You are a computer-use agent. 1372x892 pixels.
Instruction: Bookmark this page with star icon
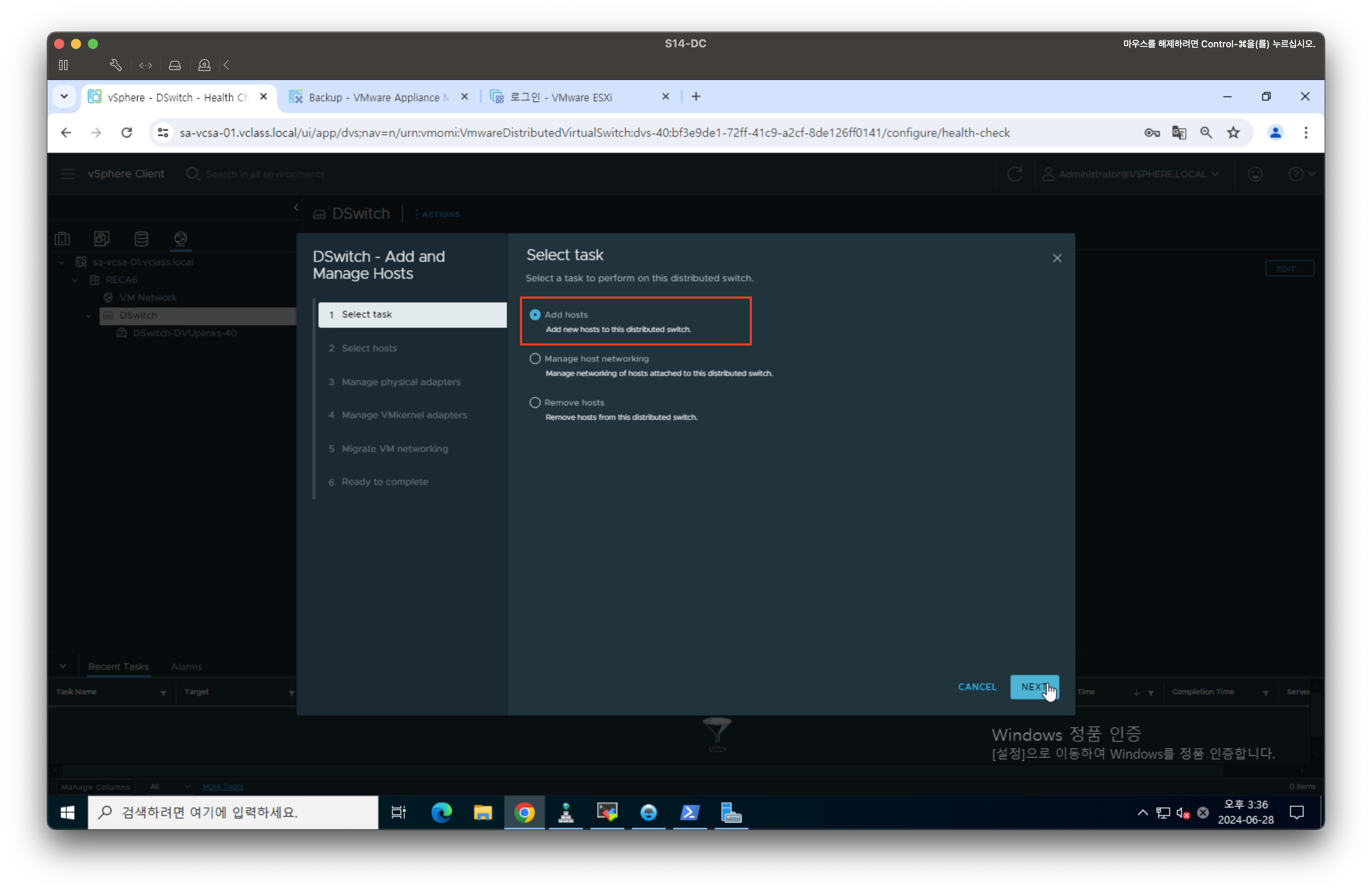pos(1233,133)
